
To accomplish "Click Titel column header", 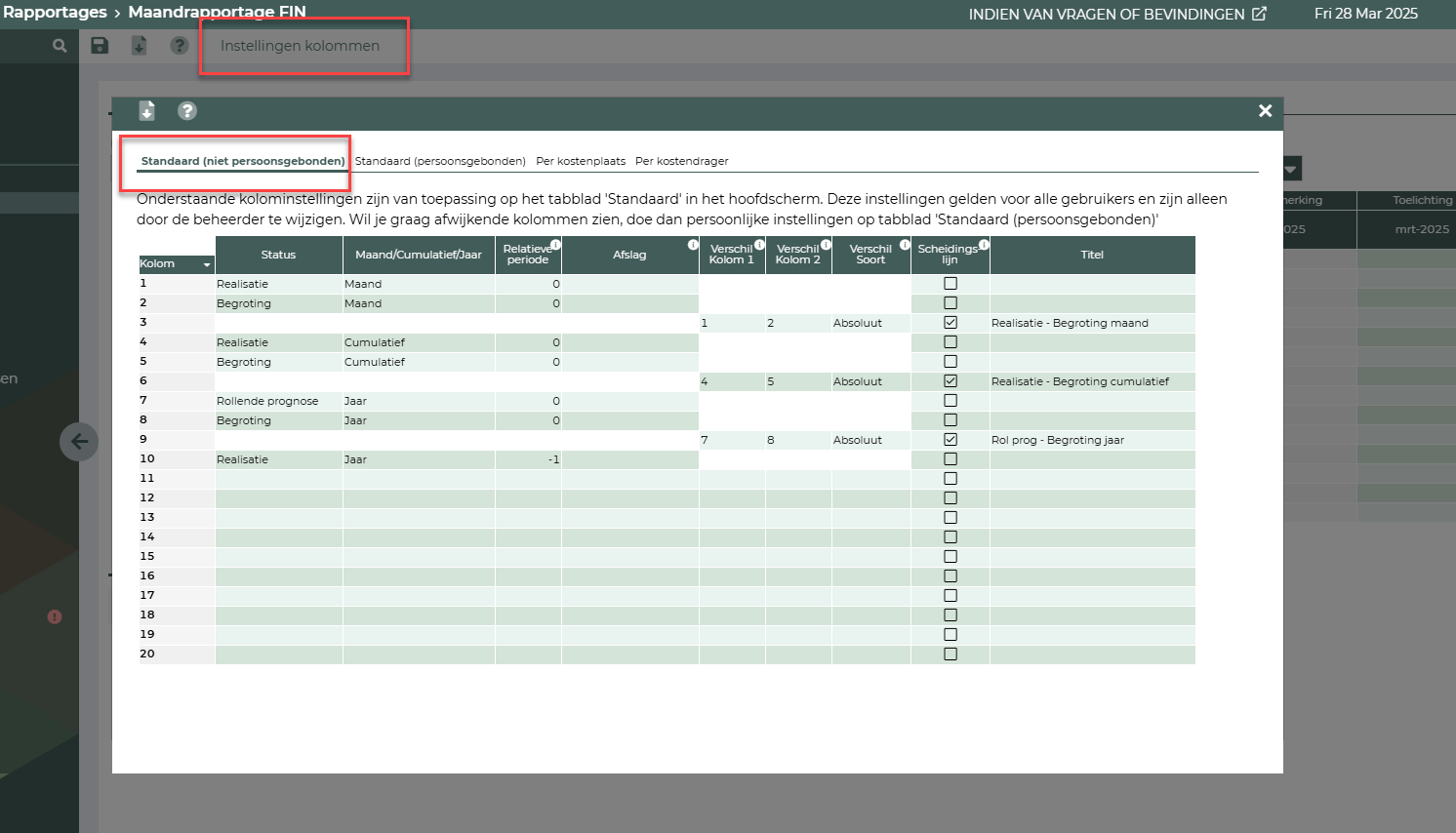I will point(1092,255).
